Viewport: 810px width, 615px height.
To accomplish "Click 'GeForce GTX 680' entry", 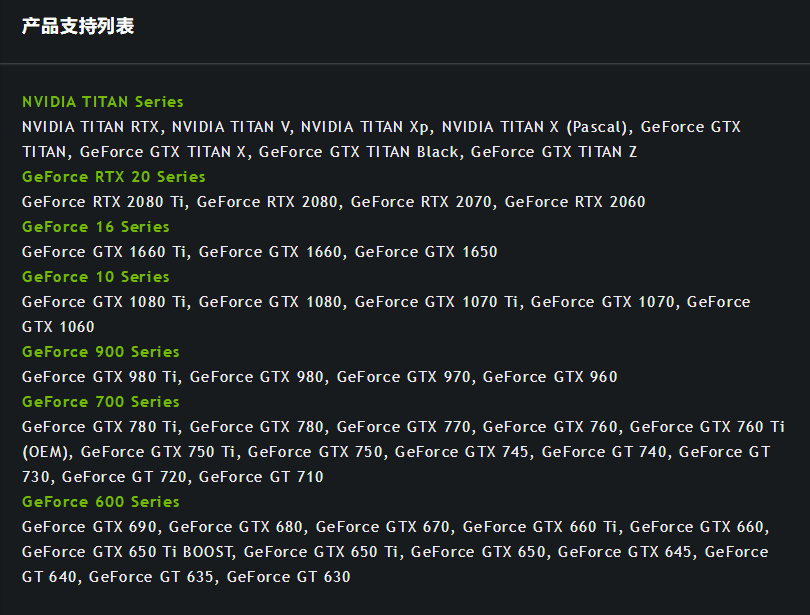I will (236, 527).
